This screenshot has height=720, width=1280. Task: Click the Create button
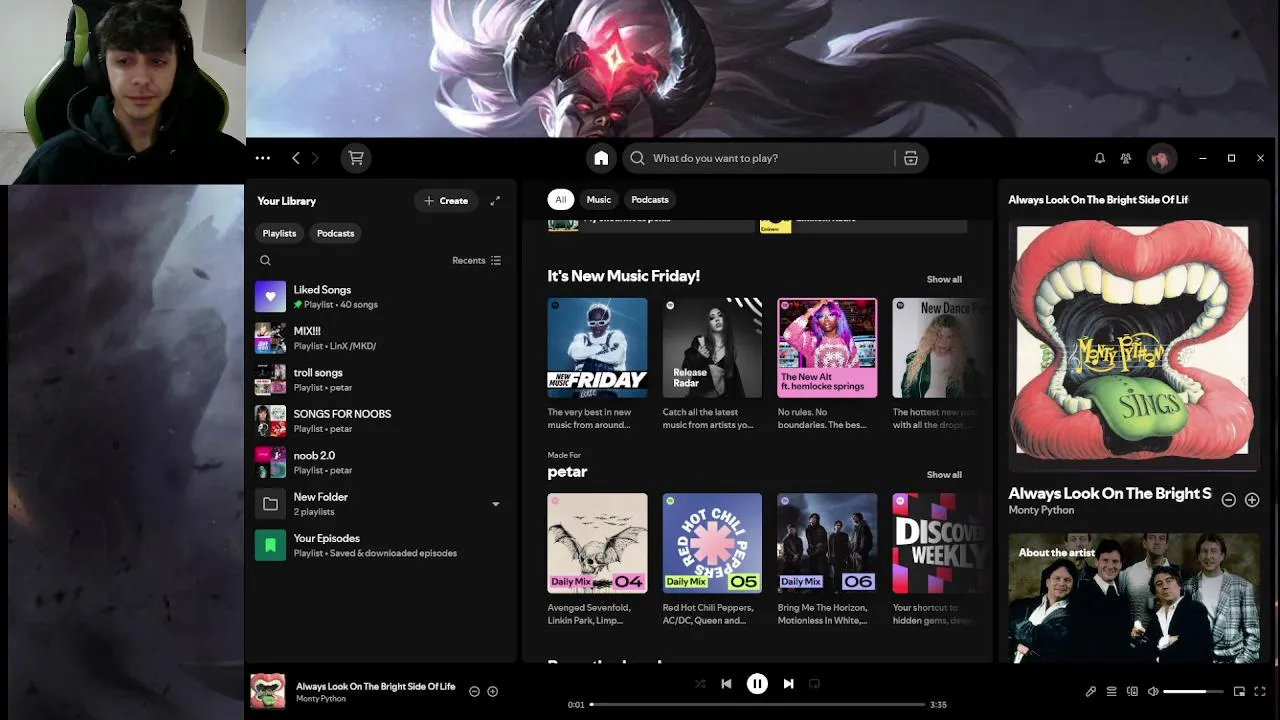click(446, 201)
